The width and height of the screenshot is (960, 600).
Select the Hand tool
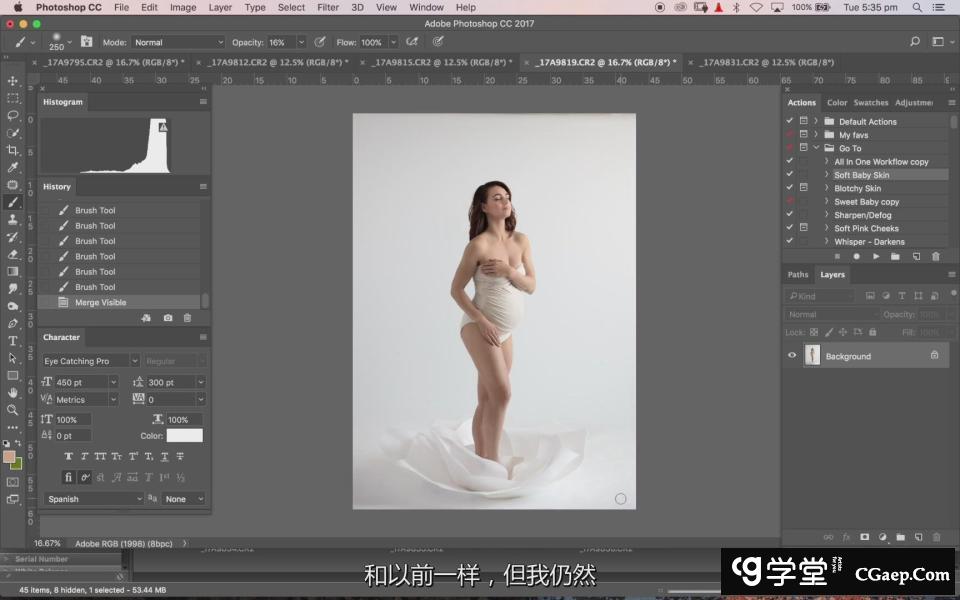pyautogui.click(x=13, y=393)
